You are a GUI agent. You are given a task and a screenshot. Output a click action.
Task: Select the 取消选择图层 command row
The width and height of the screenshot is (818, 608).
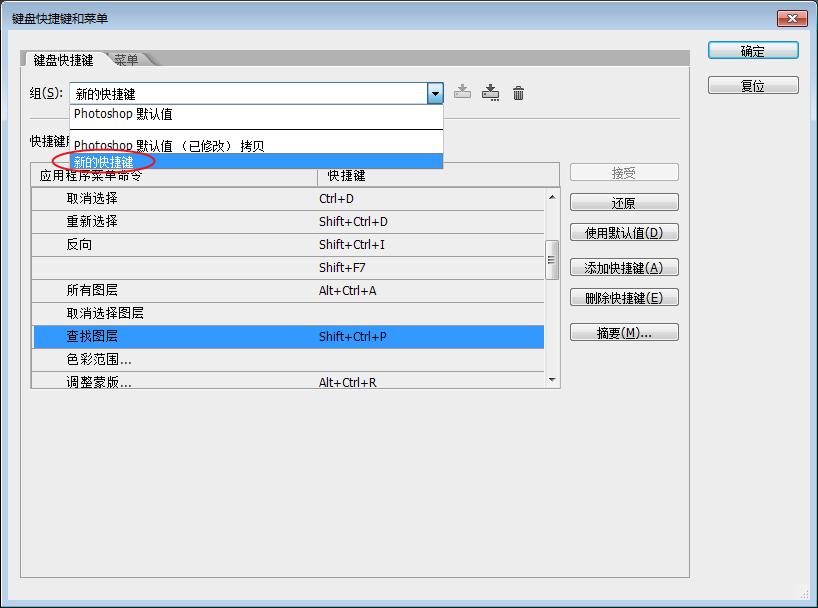click(x=288, y=314)
